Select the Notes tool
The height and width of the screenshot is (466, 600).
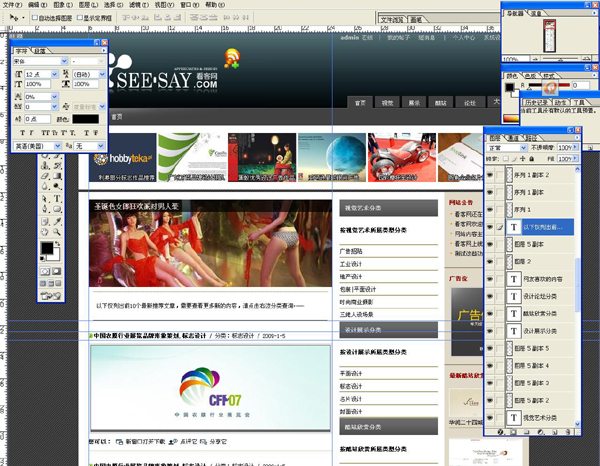pyautogui.click(x=45, y=221)
